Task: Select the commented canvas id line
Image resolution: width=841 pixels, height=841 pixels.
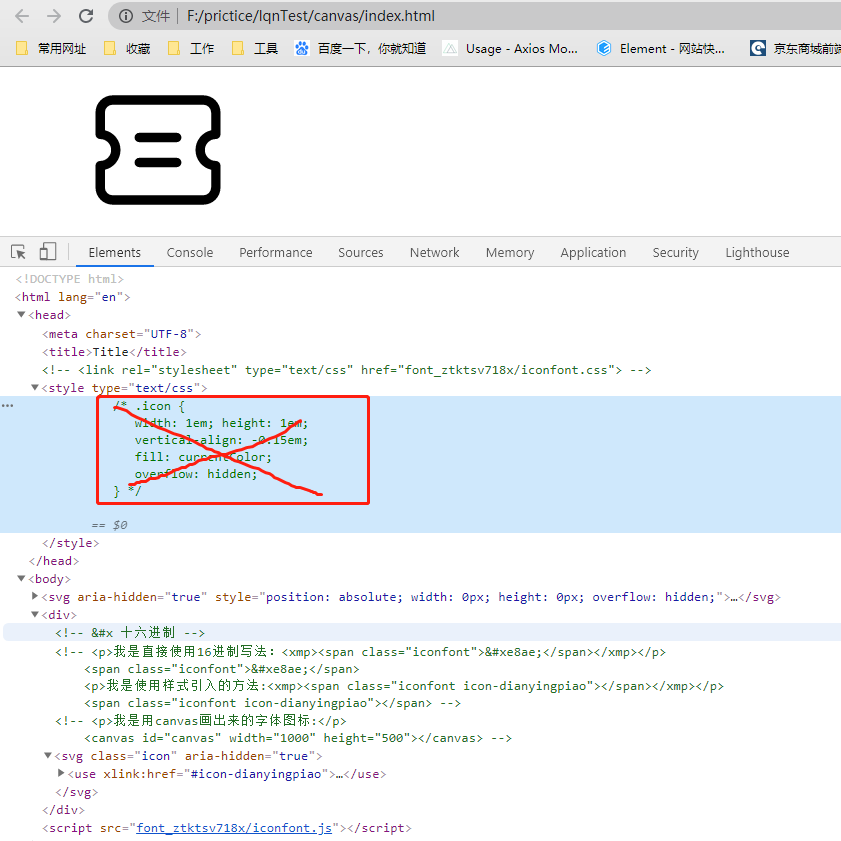Action: [298, 738]
